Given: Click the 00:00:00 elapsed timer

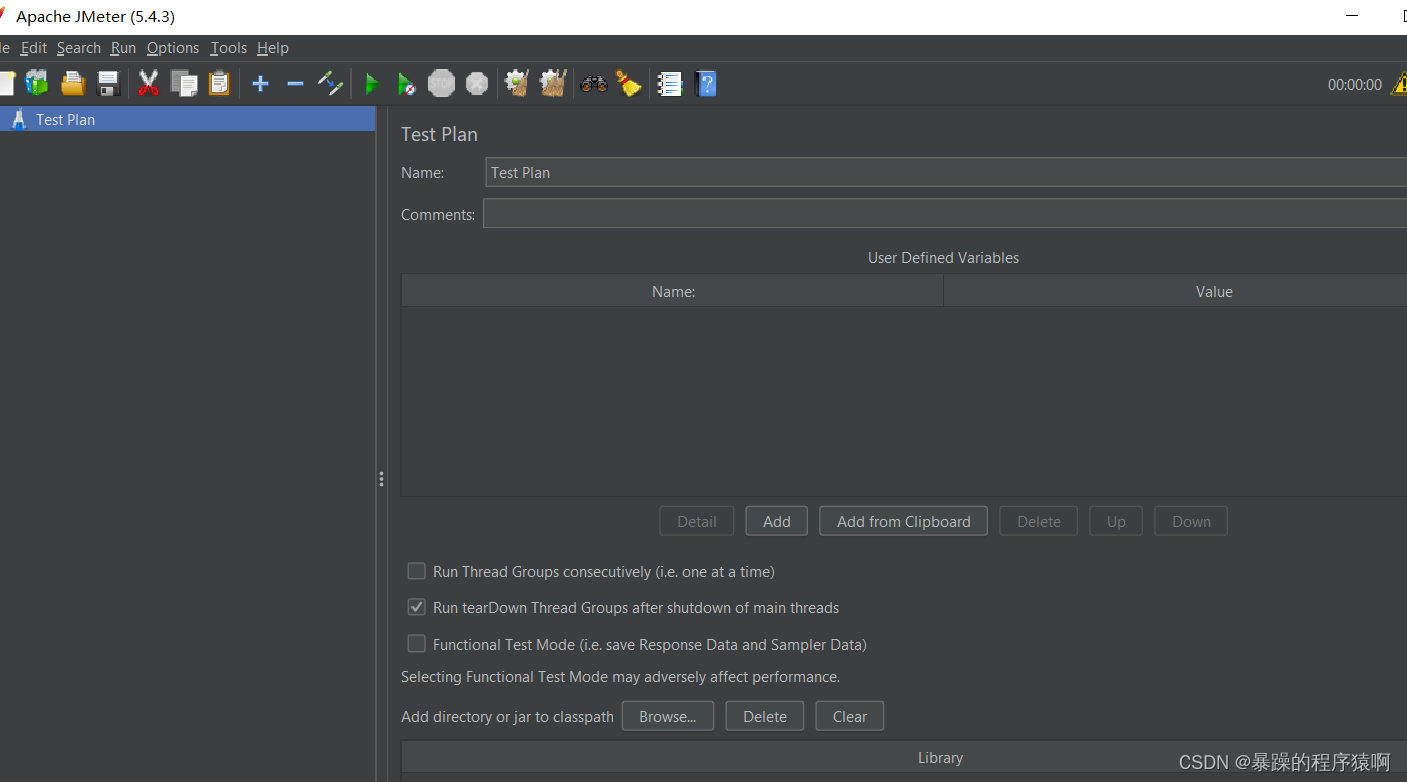Looking at the screenshot, I should [x=1355, y=85].
